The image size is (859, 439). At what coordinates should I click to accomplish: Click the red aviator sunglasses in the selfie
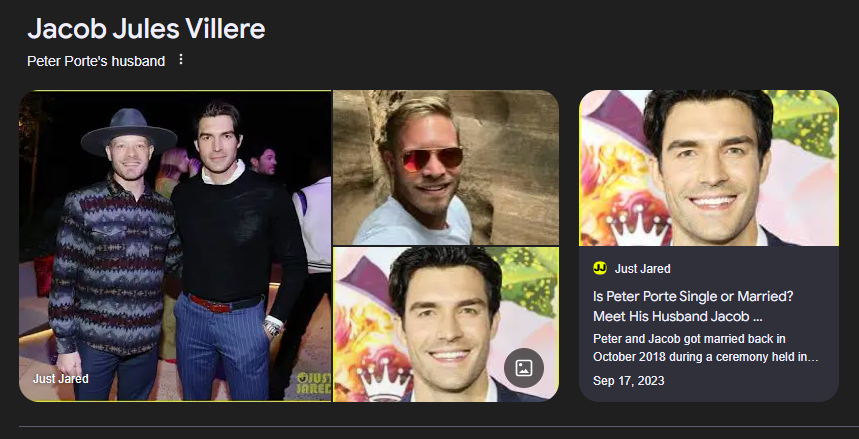point(433,159)
